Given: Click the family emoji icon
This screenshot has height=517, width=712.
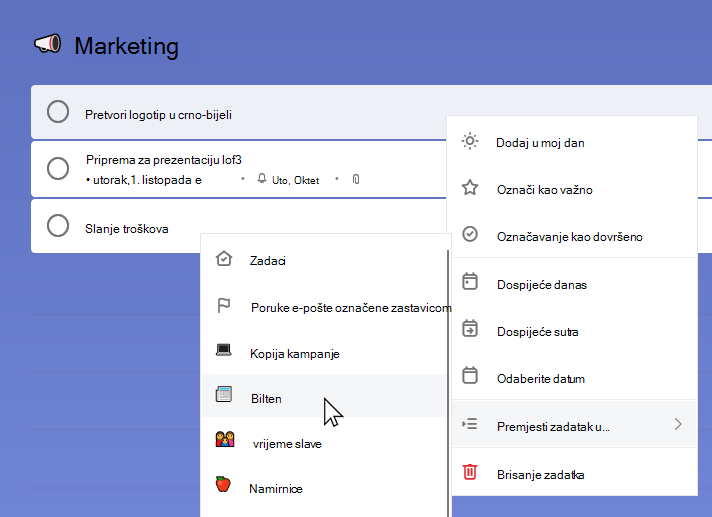Looking at the screenshot, I should pos(225,439).
